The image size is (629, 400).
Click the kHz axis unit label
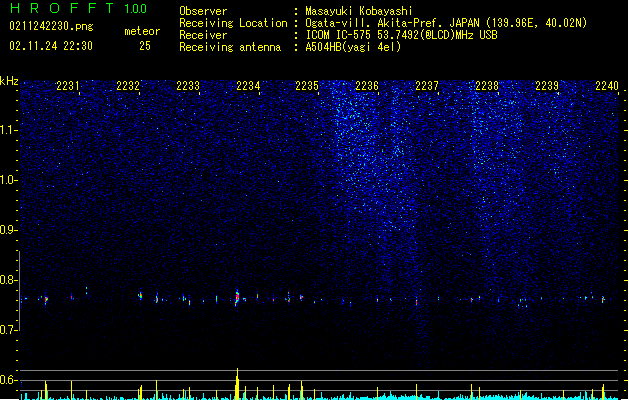pyautogui.click(x=9, y=81)
